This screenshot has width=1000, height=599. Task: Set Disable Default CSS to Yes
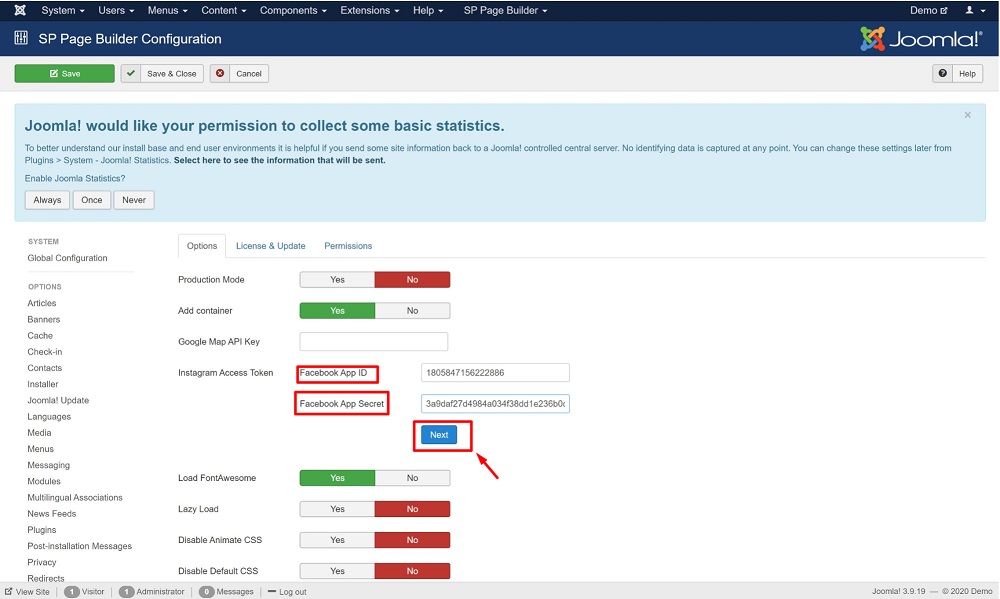tap(337, 571)
